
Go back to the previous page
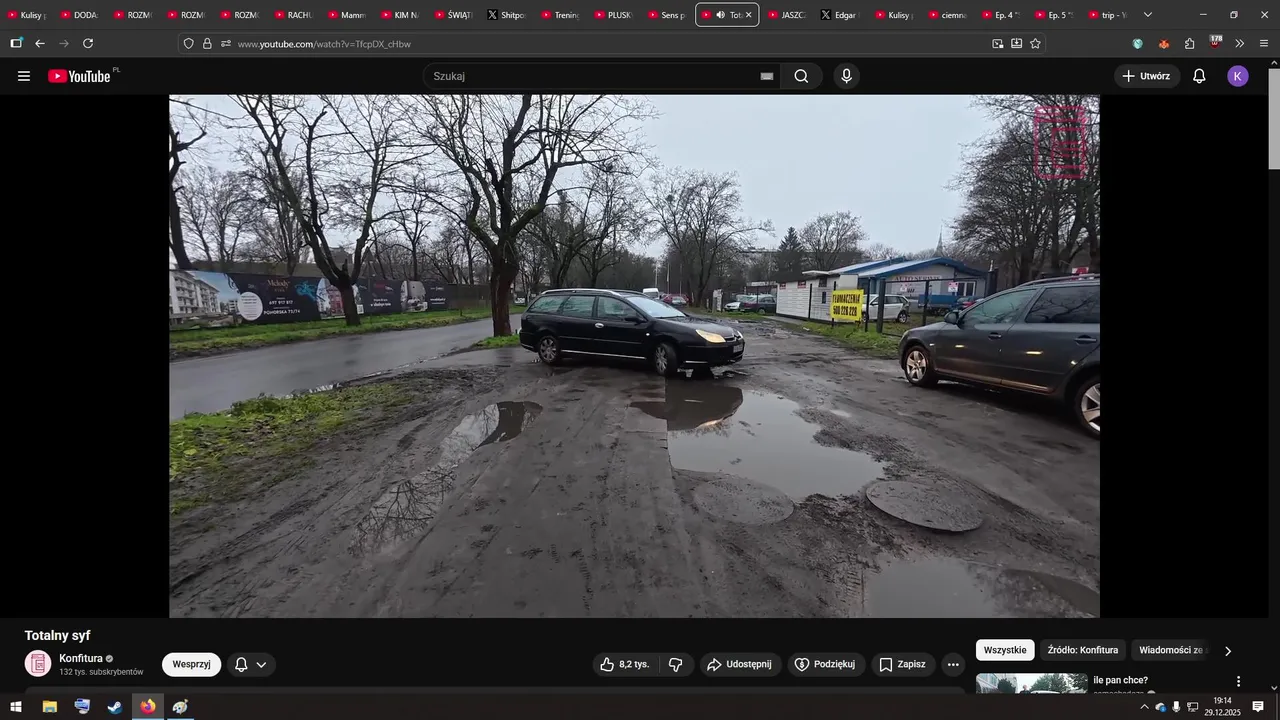(40, 43)
